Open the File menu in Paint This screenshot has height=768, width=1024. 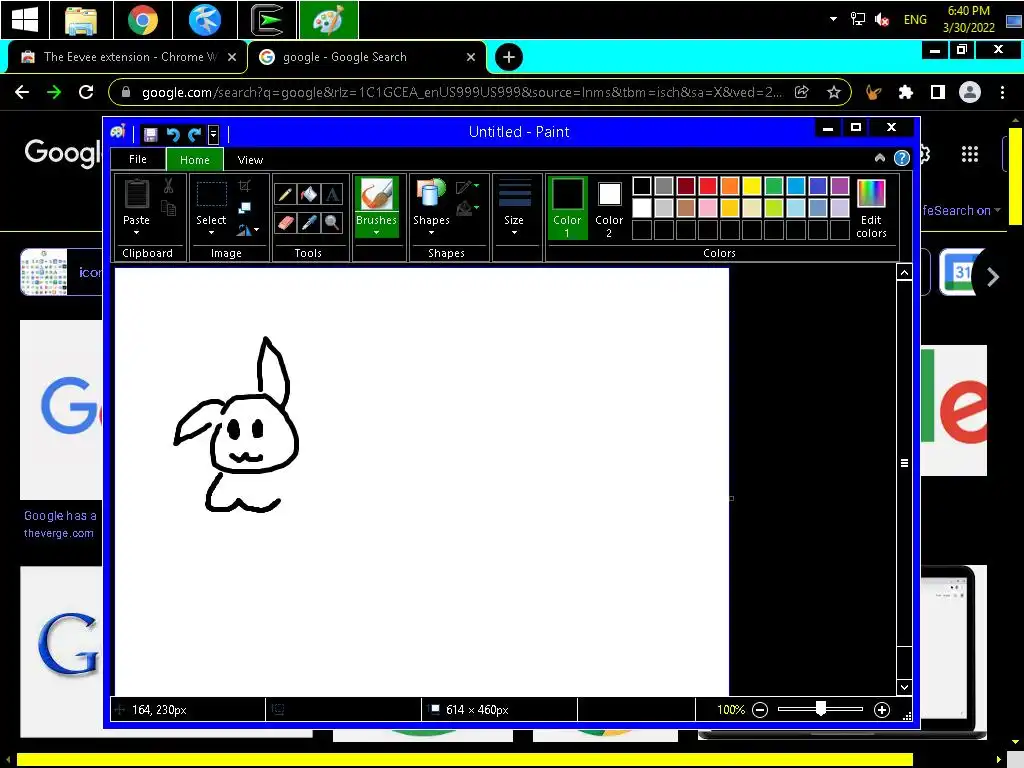(138, 159)
